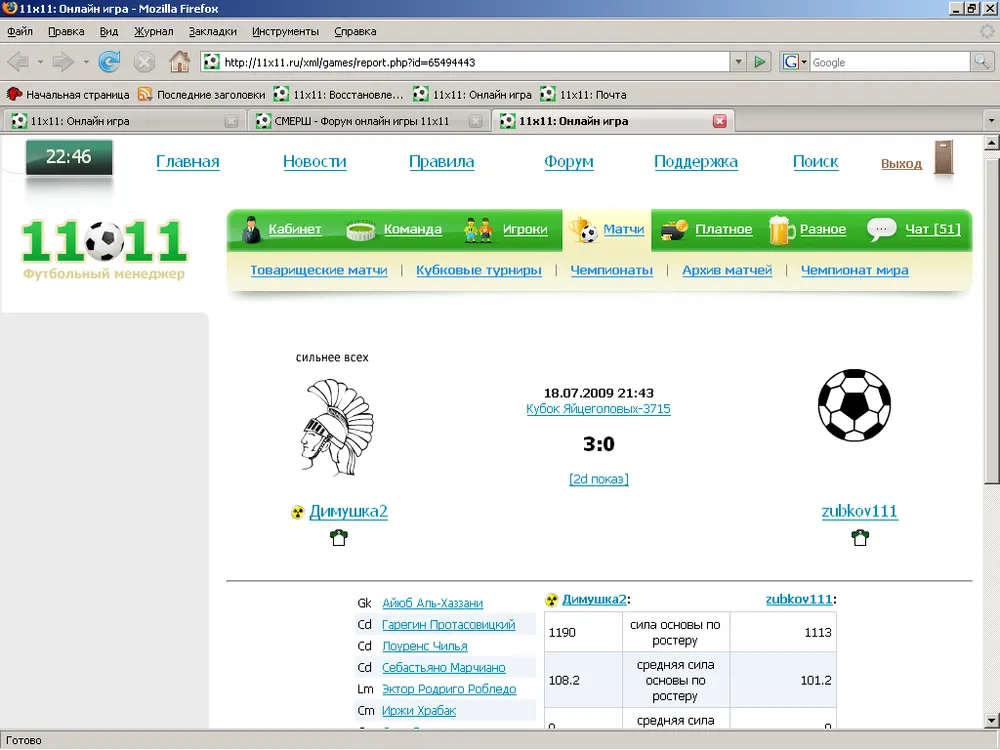Open player Айюб Аль-Хаззани profile
Image resolution: width=1000 pixels, height=750 pixels.
432,603
